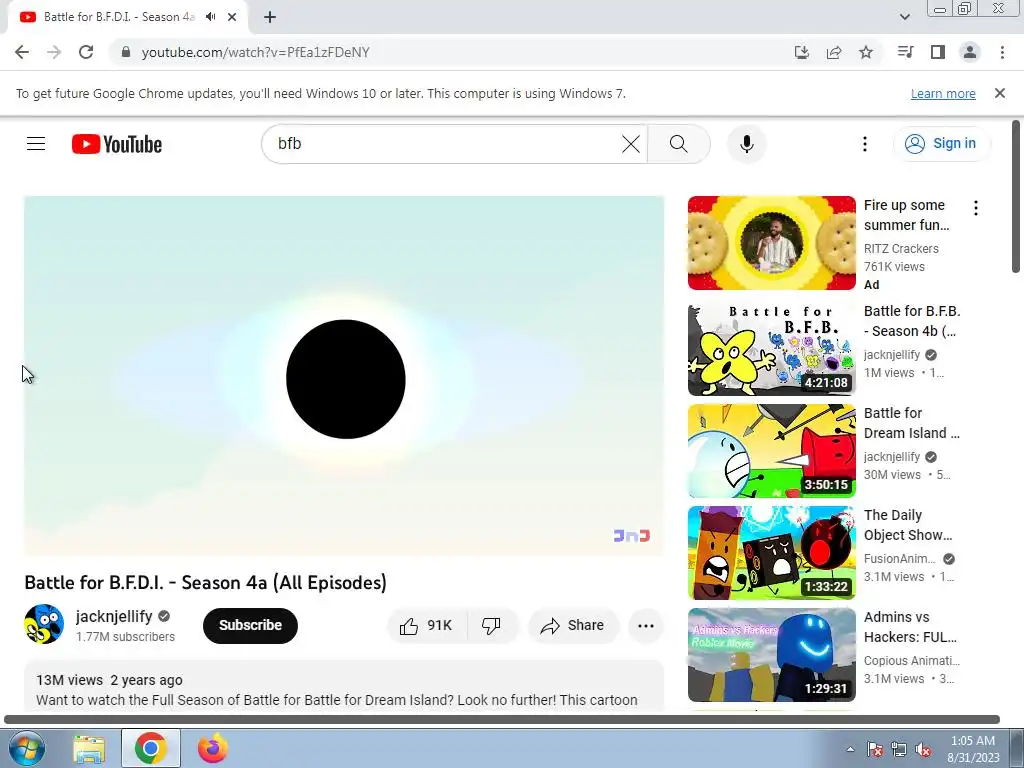Mute the tab via the speaker icon

[210, 17]
